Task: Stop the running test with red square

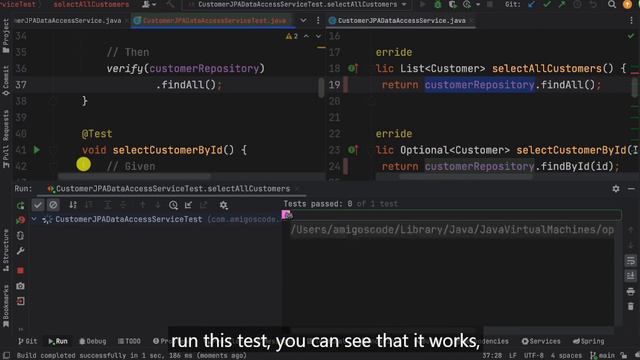Action: 20,270
